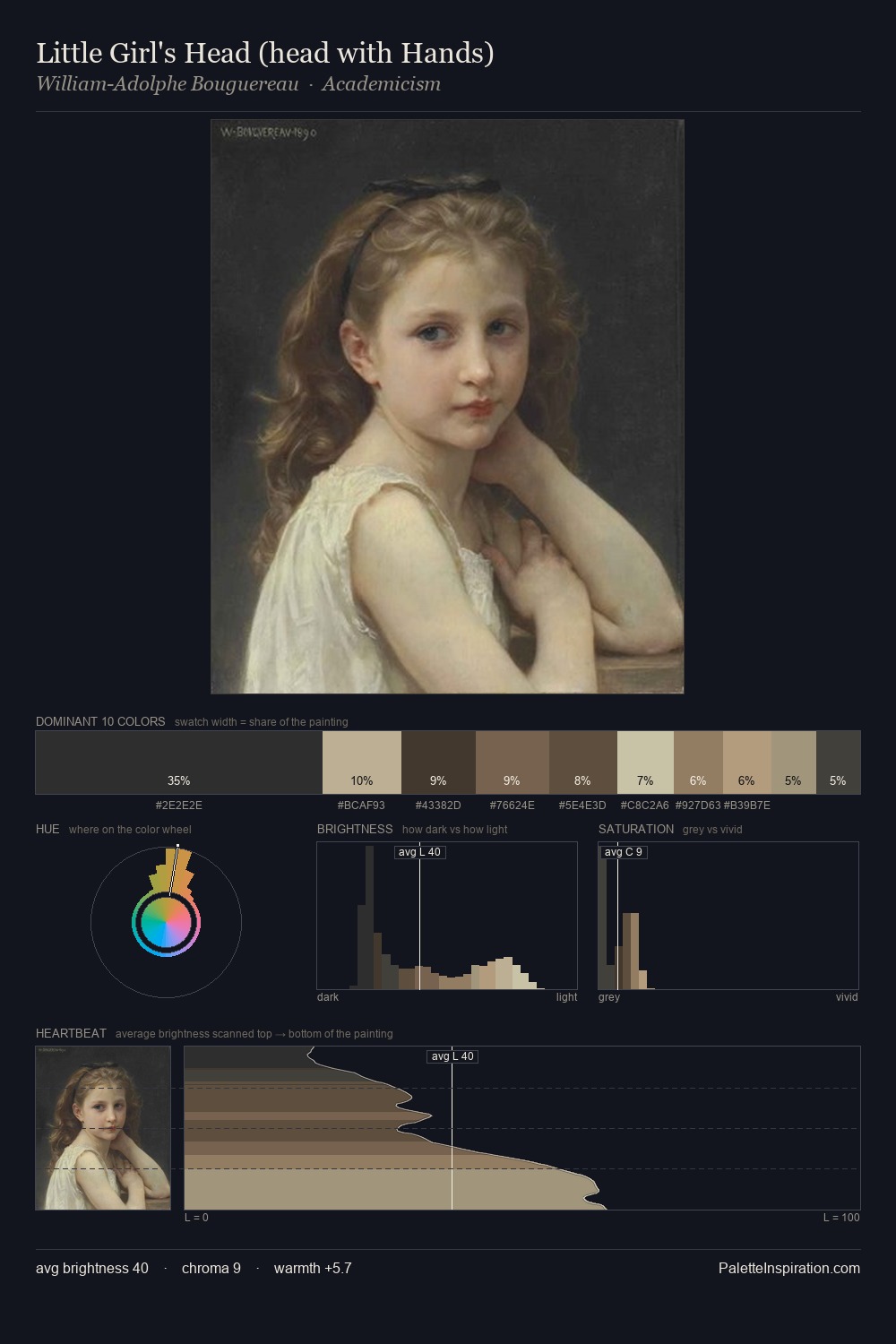This screenshot has height=1344, width=896.
Task: Click the '#43382D' hex code label
Action: click(x=438, y=806)
